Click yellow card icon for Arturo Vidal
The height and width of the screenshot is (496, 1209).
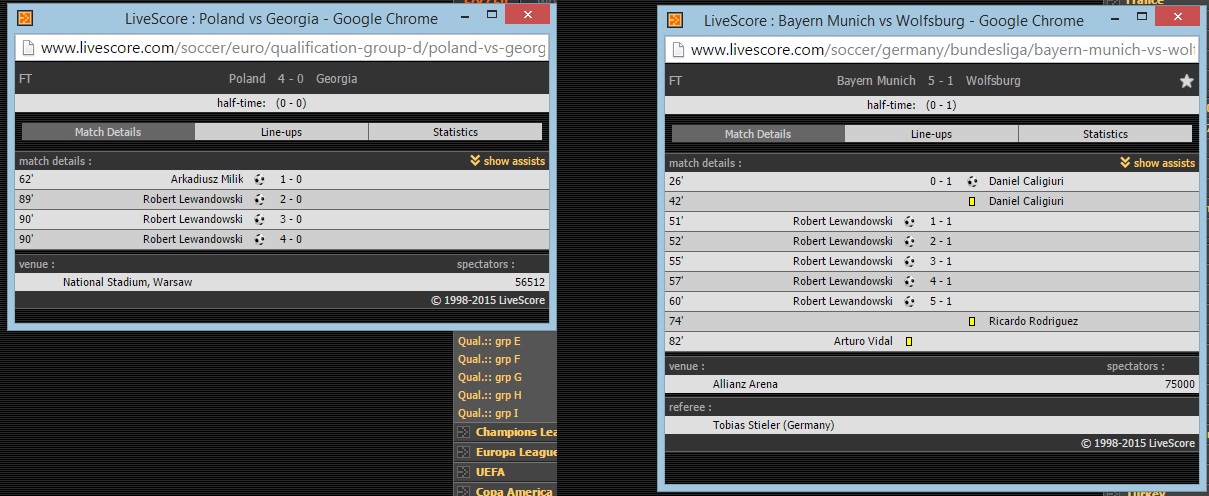(x=909, y=341)
